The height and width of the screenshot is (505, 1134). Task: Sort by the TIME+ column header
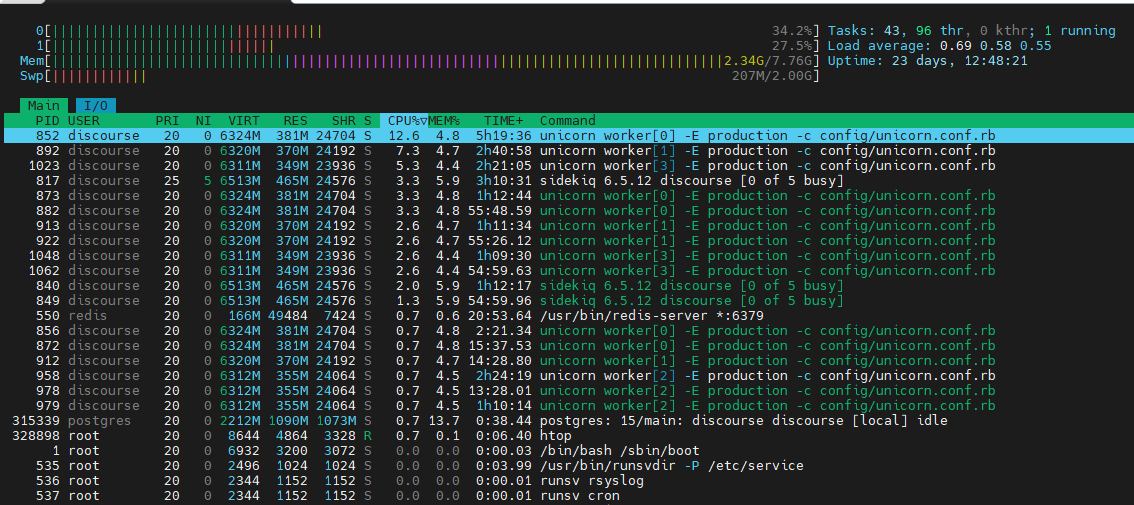coord(503,121)
